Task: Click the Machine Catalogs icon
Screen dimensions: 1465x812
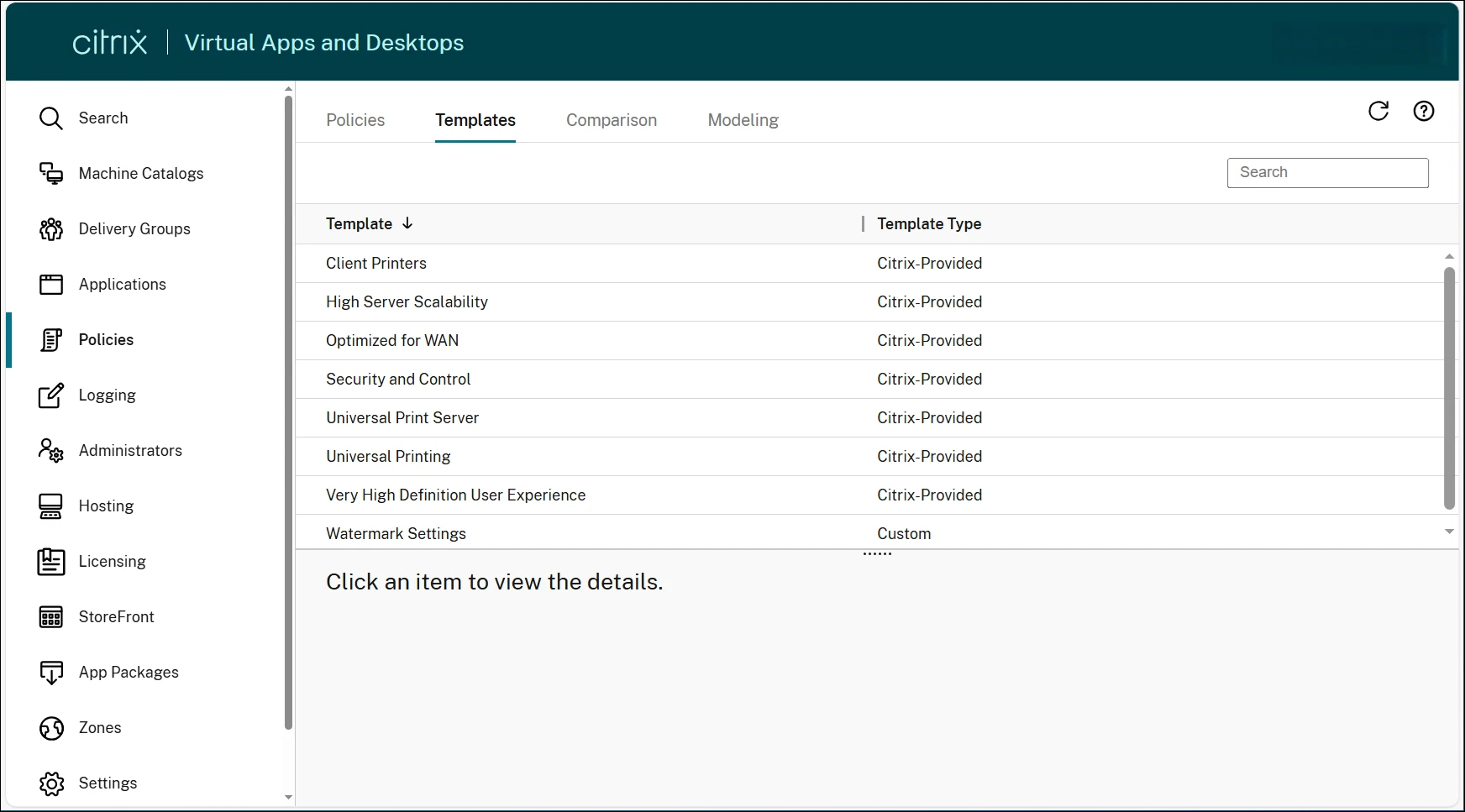Action: (x=51, y=174)
